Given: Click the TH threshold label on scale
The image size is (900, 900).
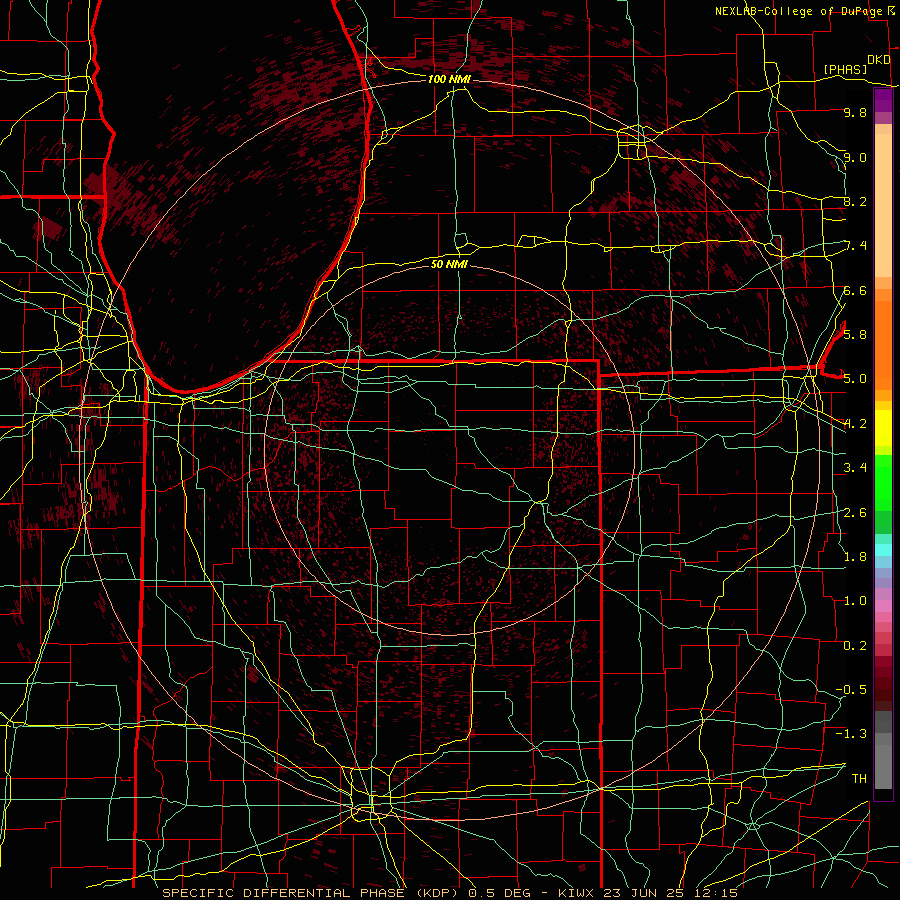Looking at the screenshot, I should [x=859, y=778].
